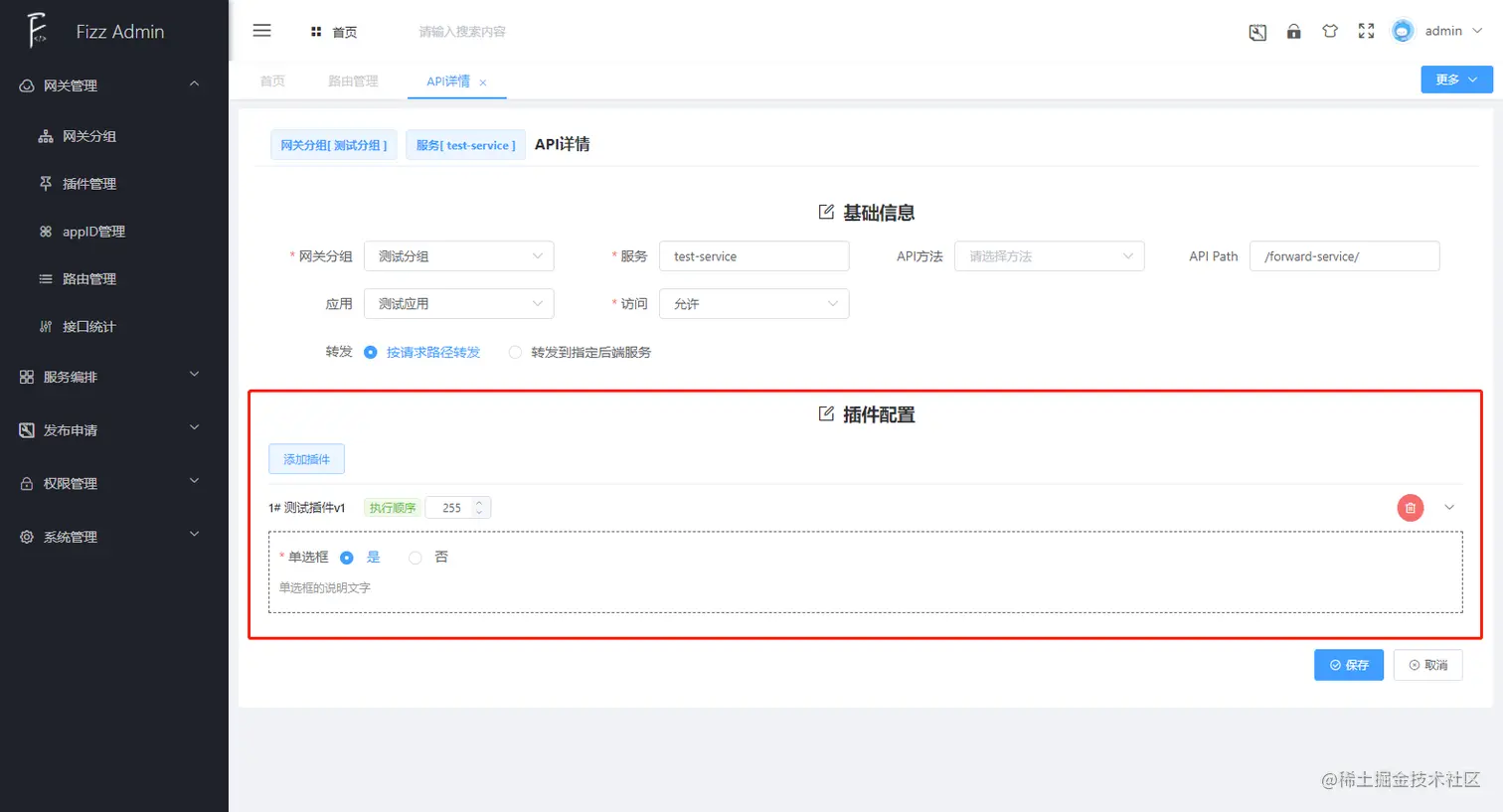This screenshot has width=1503, height=812.
Task: Click the 保存 button
Action: (1349, 665)
